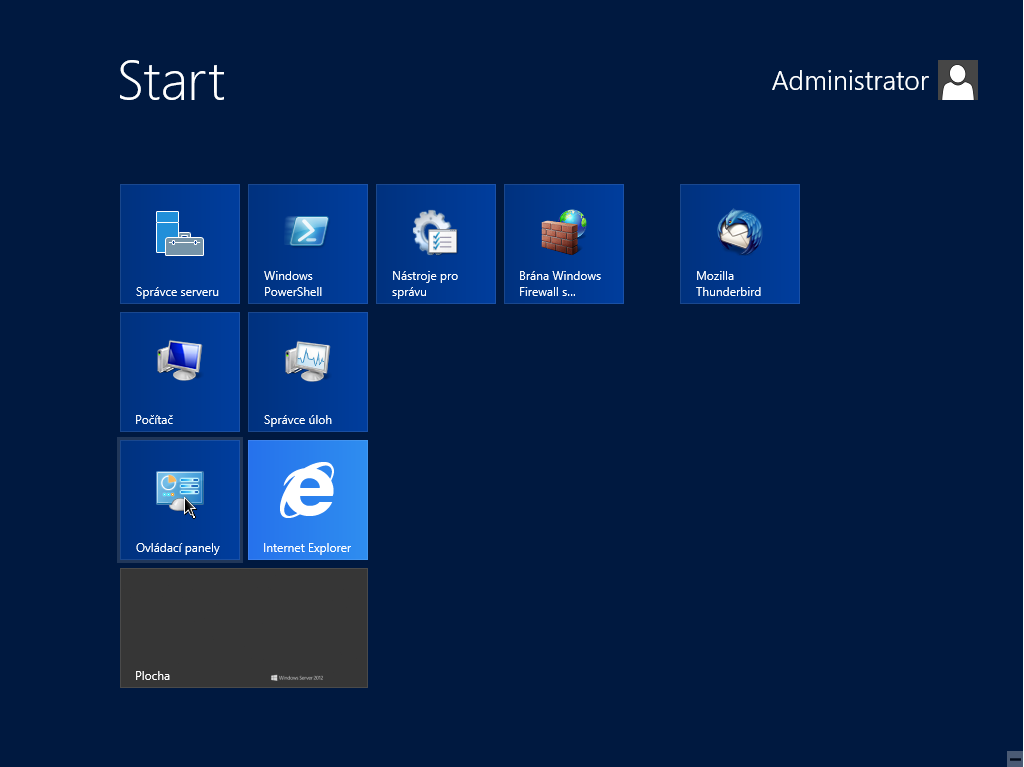Click the zoom-out minus button in corner

[x=1014, y=757]
